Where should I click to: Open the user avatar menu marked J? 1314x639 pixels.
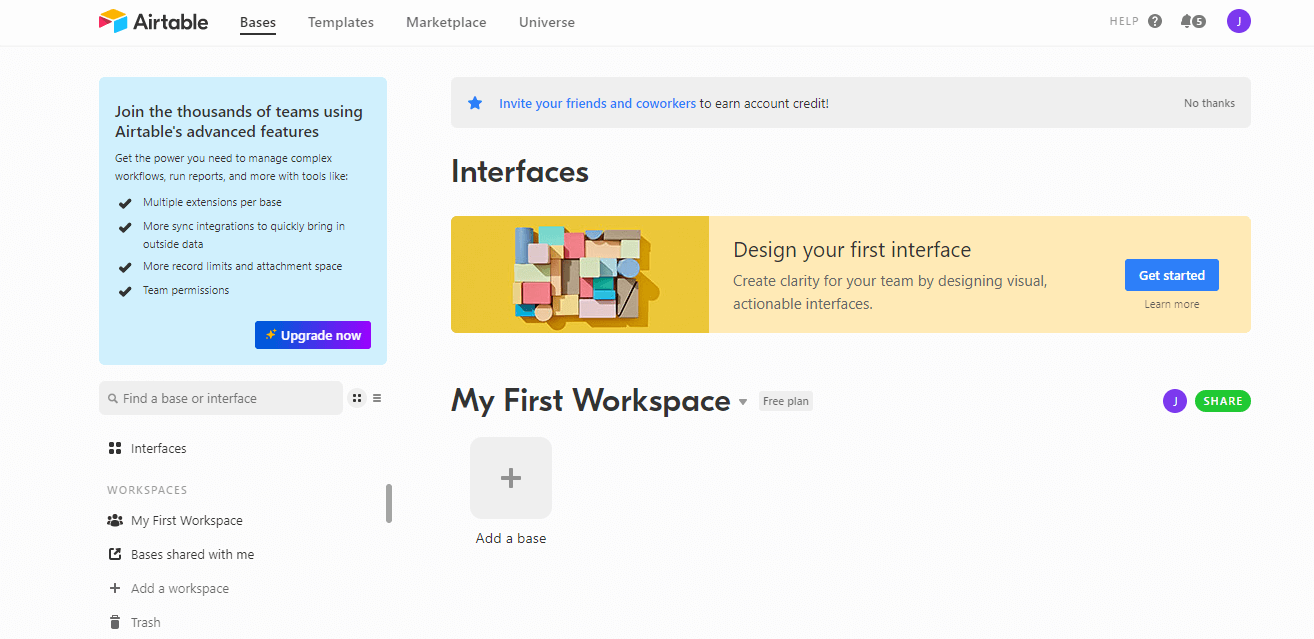pyautogui.click(x=1238, y=20)
